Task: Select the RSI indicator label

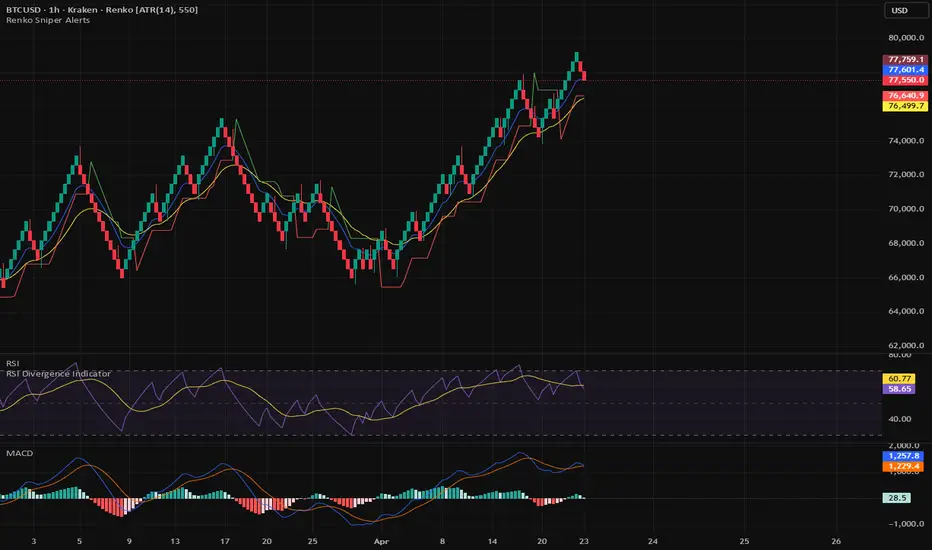Action: (x=12, y=363)
